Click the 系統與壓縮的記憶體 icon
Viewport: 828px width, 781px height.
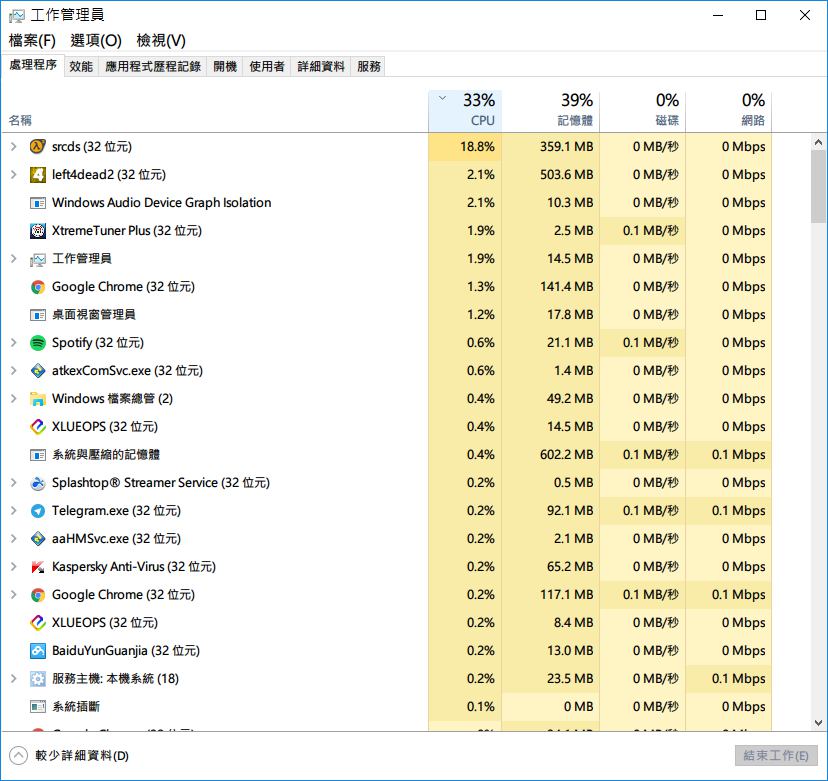[37, 455]
